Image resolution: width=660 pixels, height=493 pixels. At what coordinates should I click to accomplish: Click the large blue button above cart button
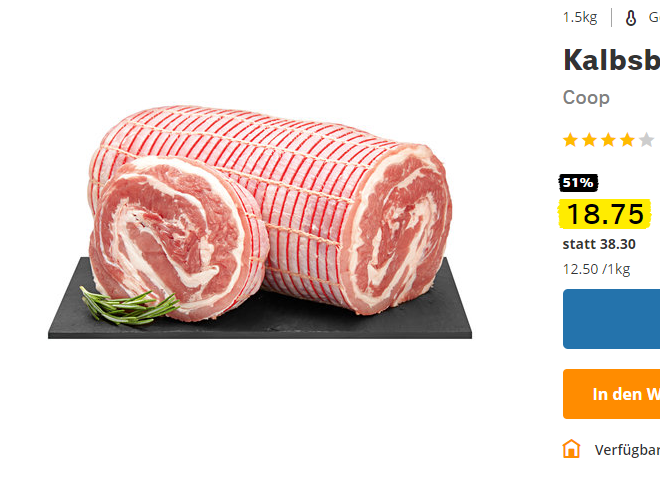(x=612, y=319)
